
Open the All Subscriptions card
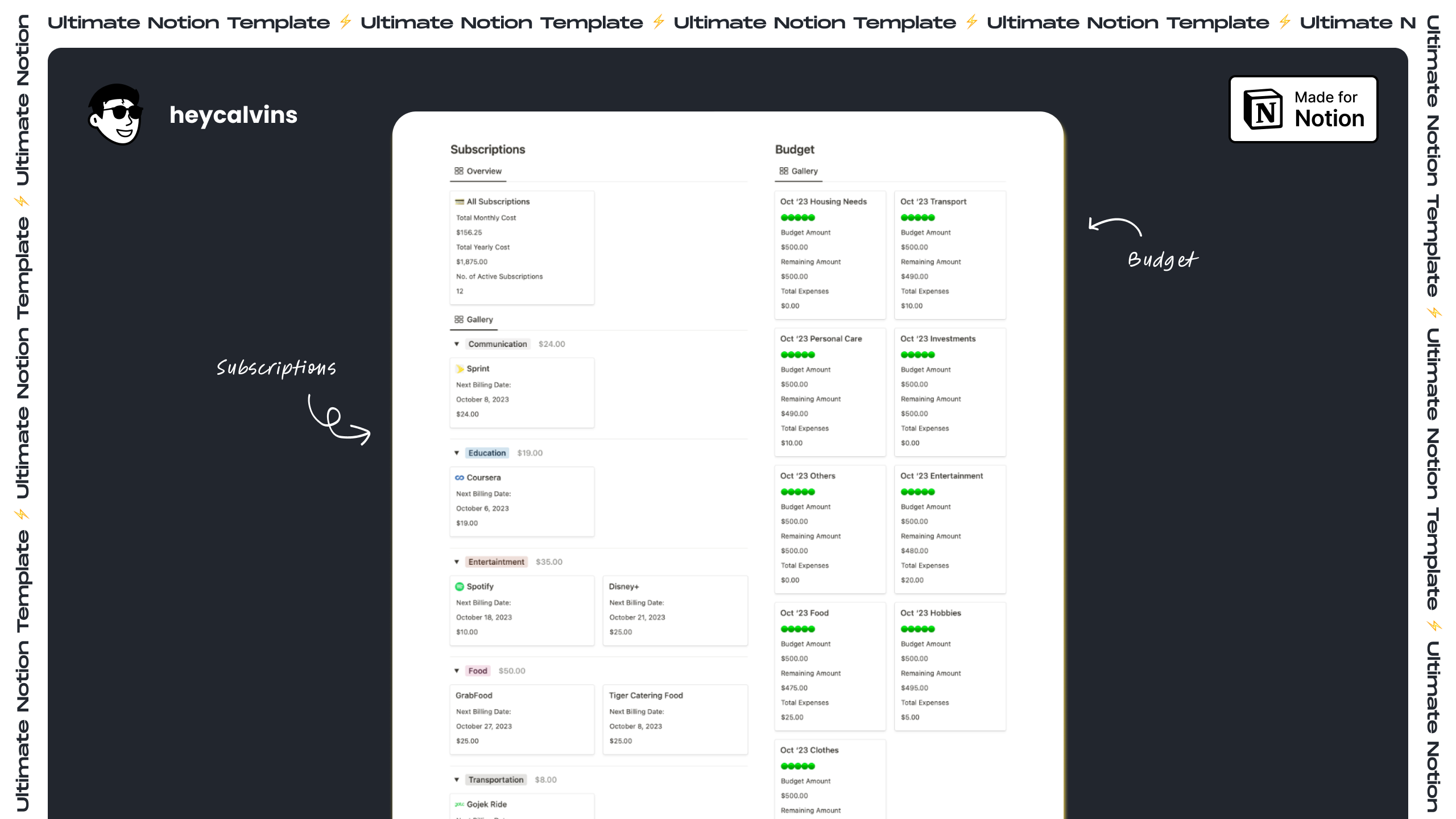(522, 247)
